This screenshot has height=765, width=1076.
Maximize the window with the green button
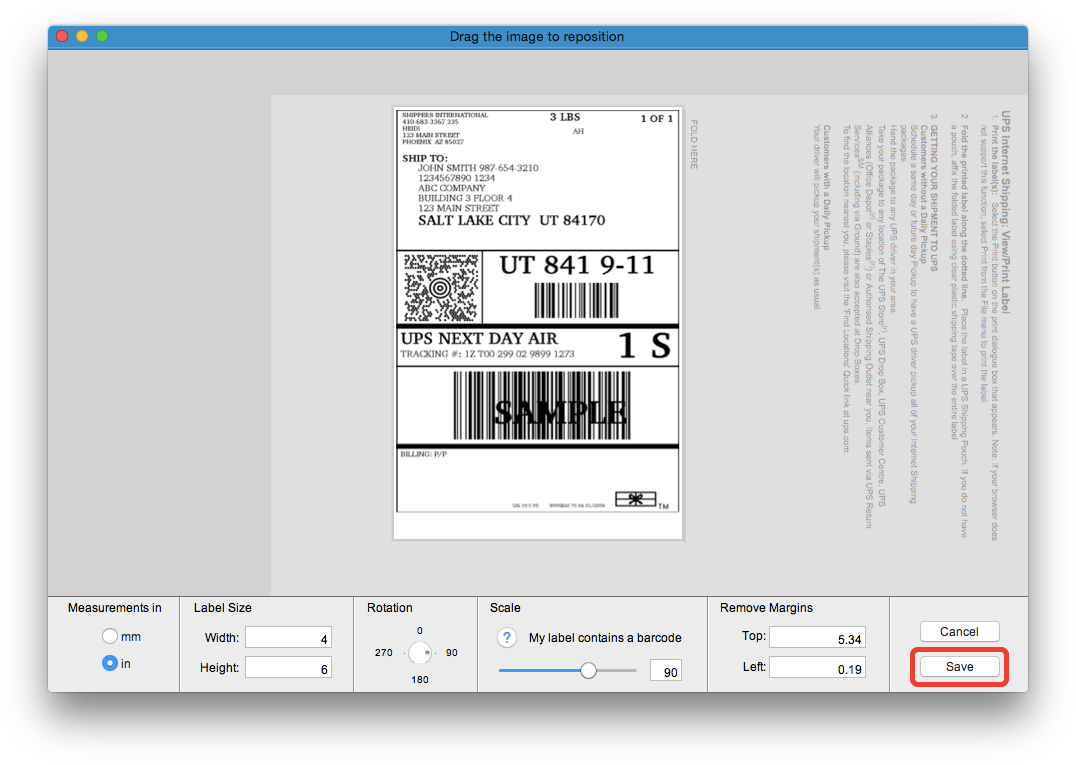pos(102,36)
